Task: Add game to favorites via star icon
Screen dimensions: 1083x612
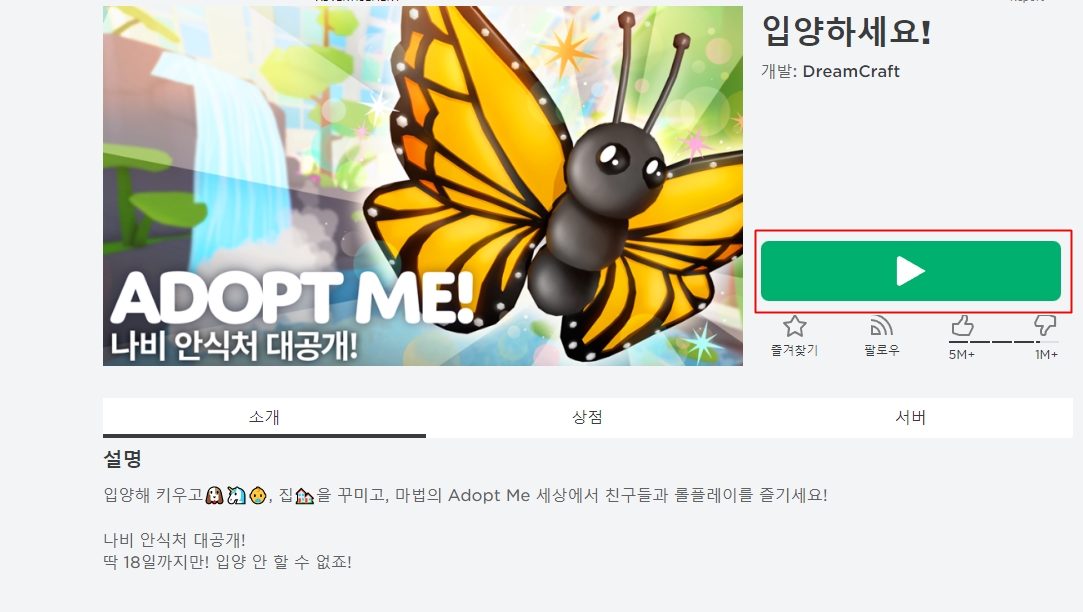Action: point(794,326)
